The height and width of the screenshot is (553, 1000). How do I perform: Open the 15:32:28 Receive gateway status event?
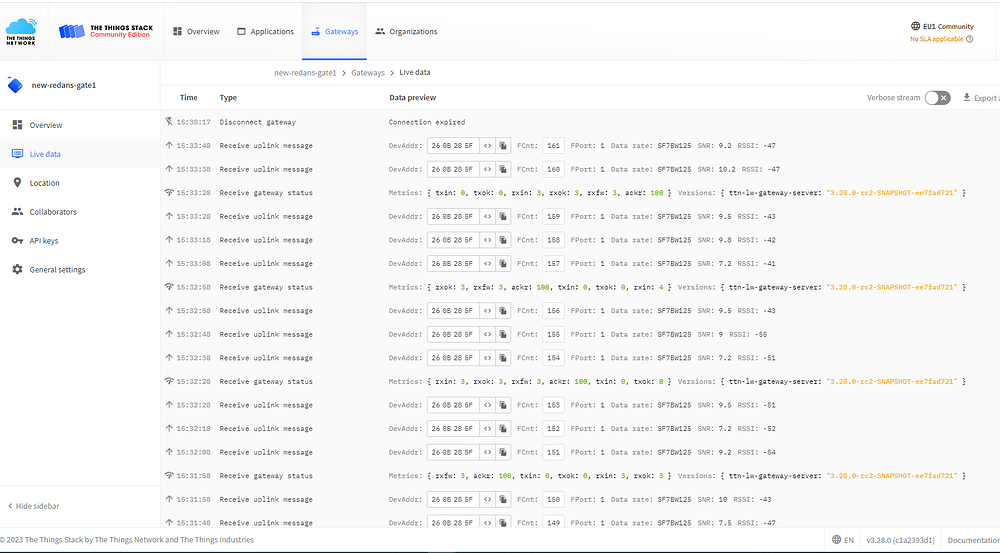coord(580,381)
